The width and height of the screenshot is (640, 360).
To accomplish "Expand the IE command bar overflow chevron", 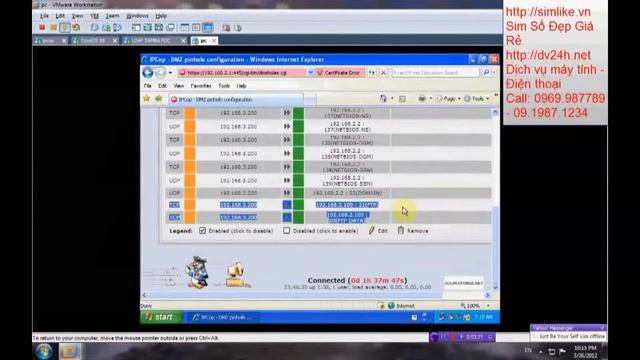I will (496, 96).
